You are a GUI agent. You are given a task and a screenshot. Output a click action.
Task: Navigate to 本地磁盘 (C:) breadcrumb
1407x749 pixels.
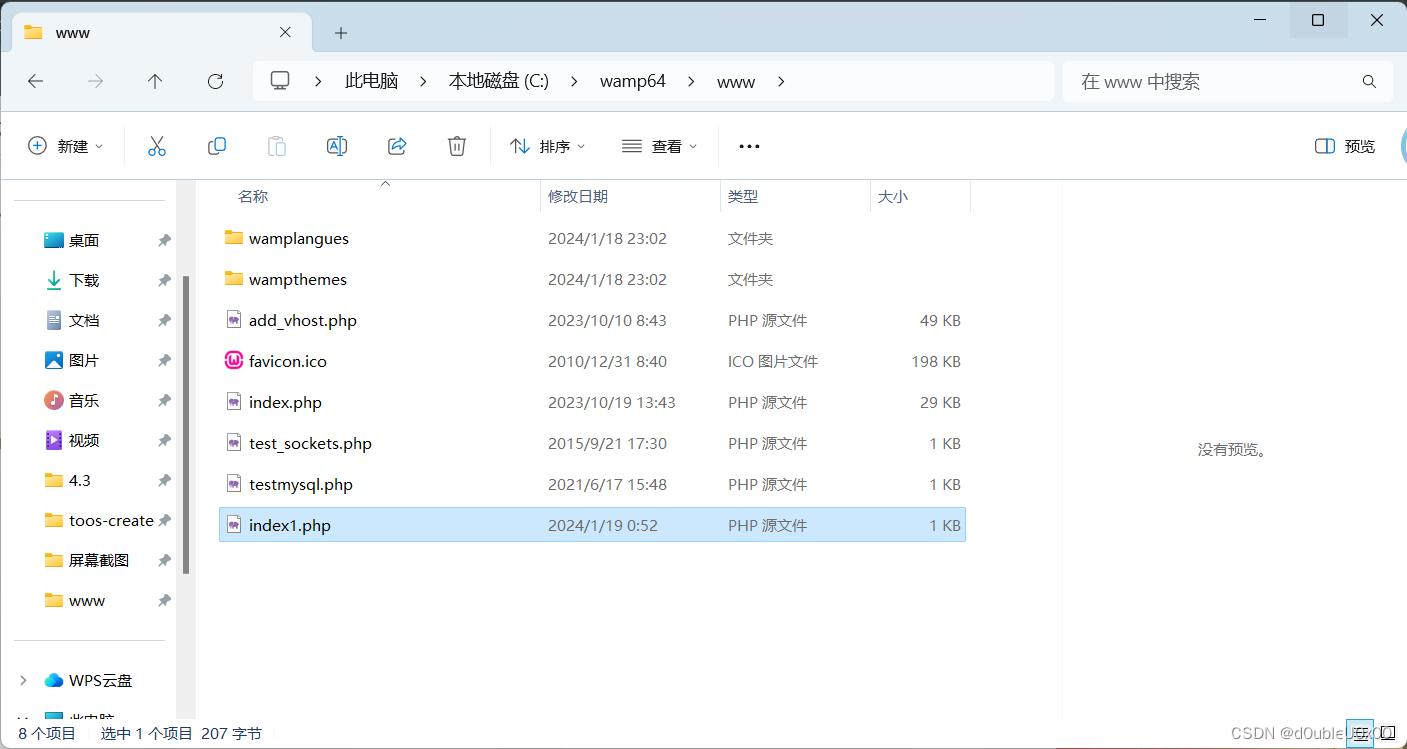(x=499, y=82)
